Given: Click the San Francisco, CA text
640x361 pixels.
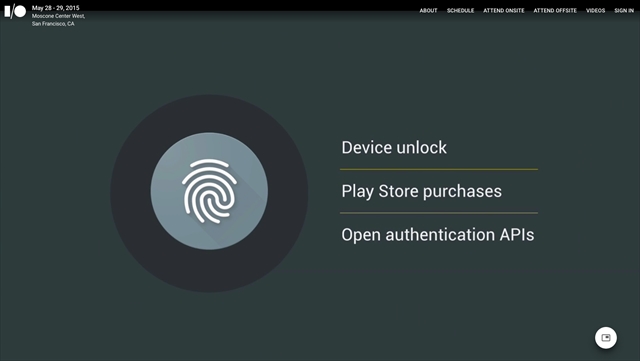Looking at the screenshot, I should coord(53,24).
